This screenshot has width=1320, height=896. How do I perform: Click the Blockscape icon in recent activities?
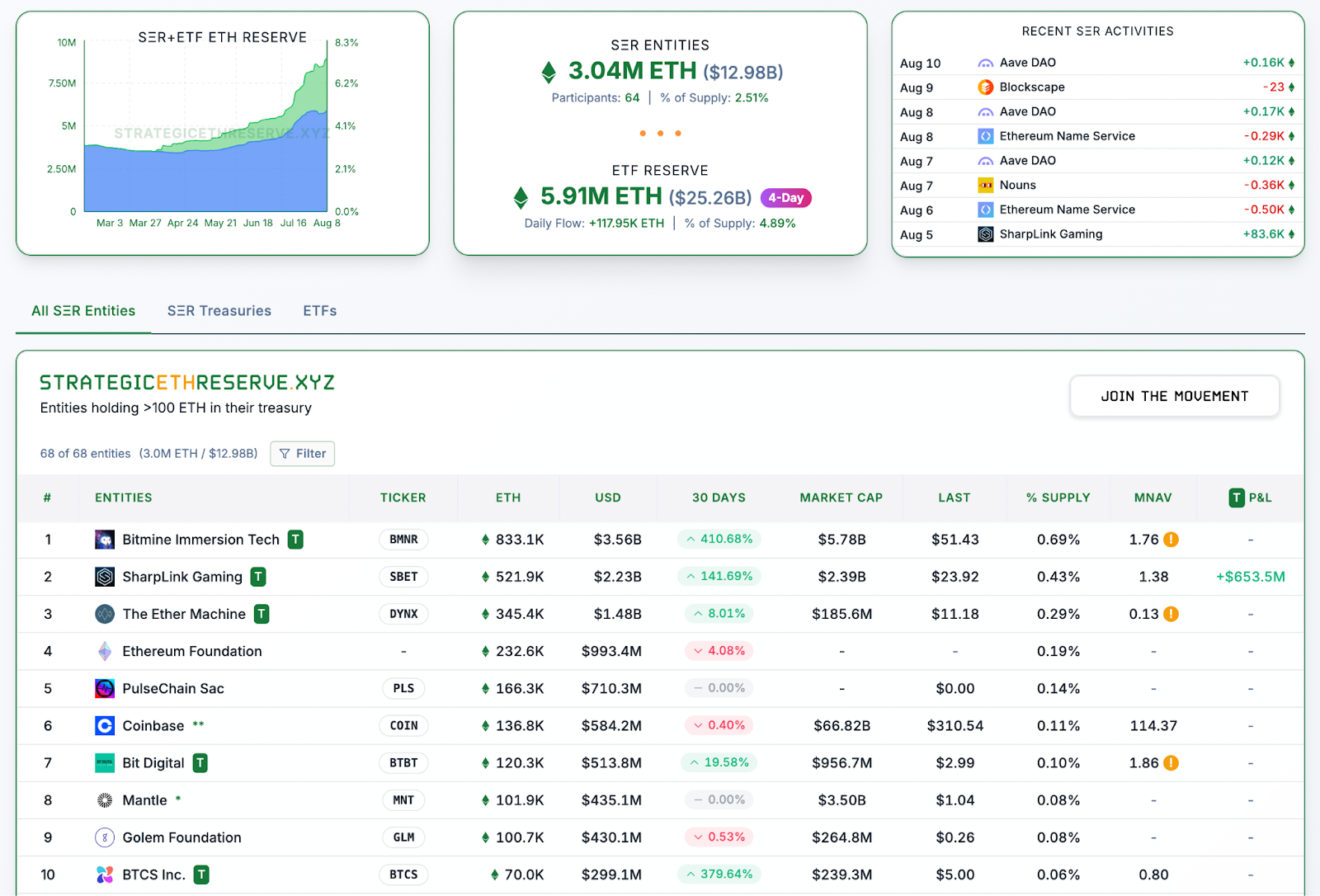click(x=985, y=87)
